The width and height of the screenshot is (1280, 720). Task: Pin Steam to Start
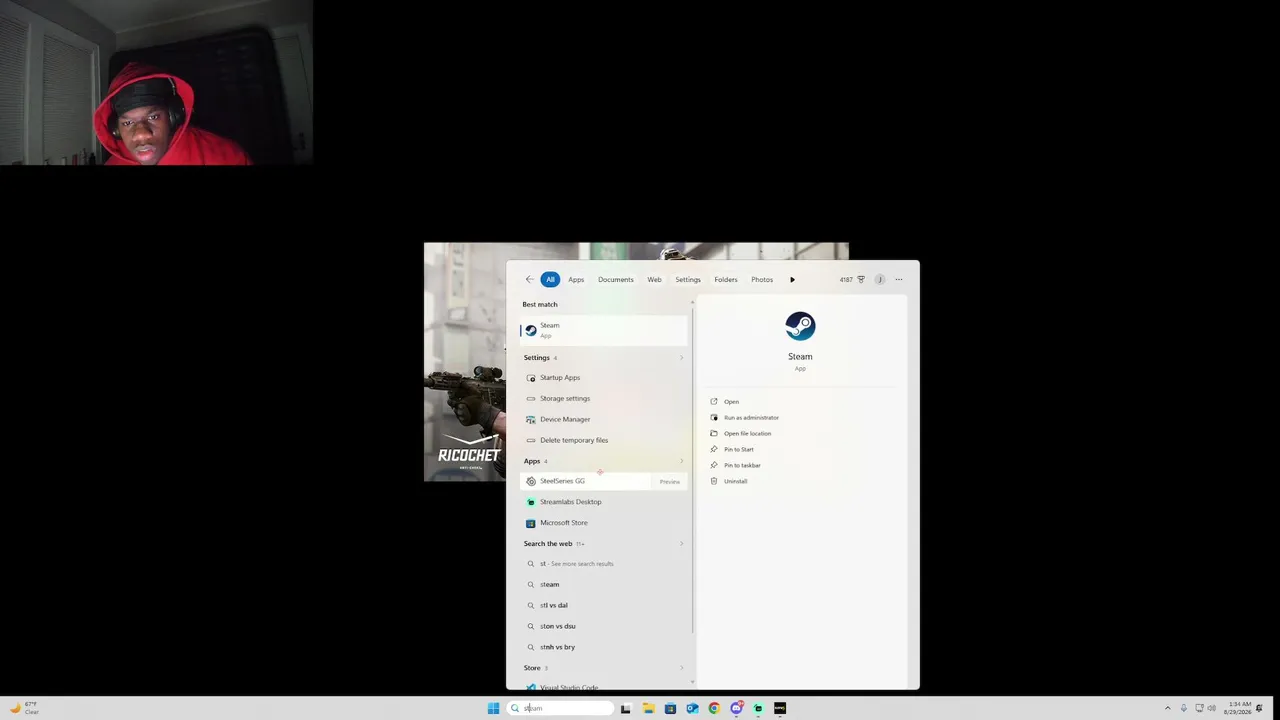[x=739, y=450]
